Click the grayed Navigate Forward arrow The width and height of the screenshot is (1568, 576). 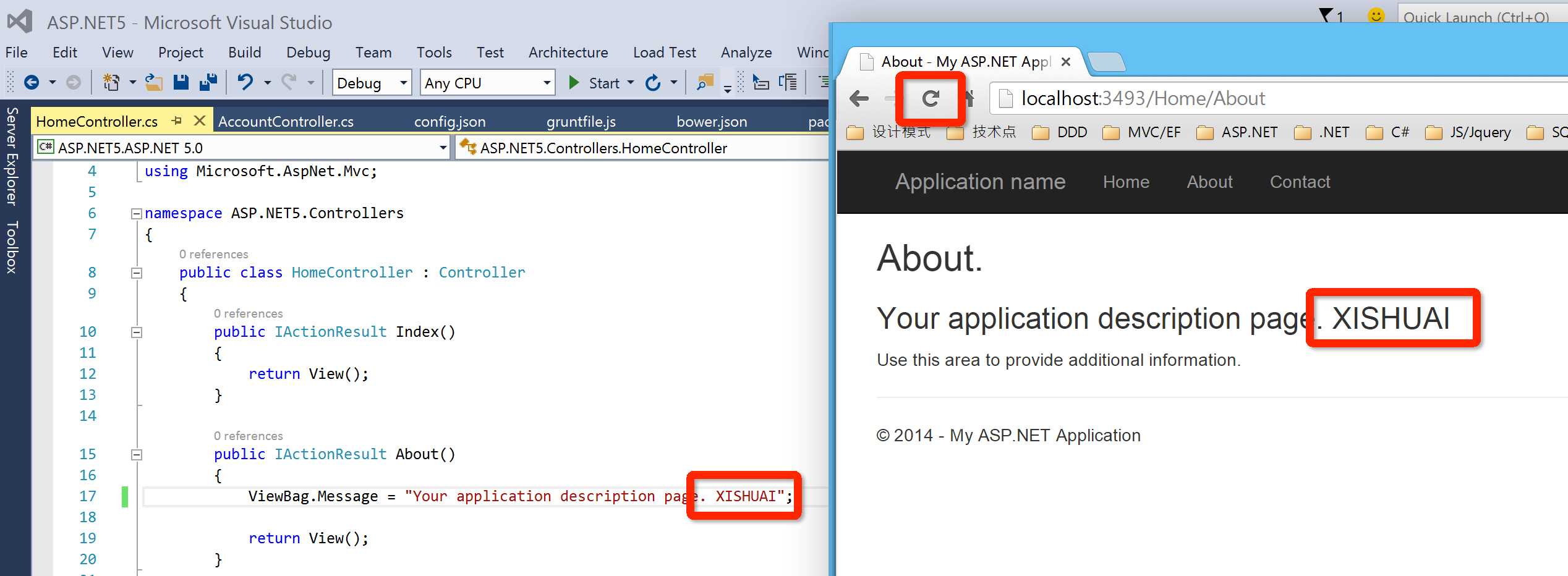pyautogui.click(x=74, y=82)
